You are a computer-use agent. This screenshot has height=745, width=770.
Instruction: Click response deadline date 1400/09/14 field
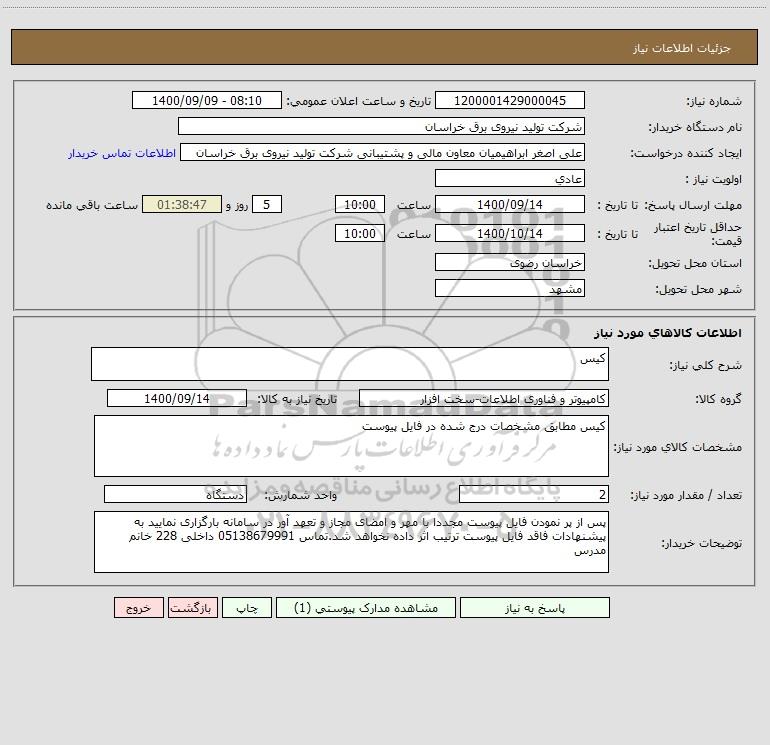510,204
